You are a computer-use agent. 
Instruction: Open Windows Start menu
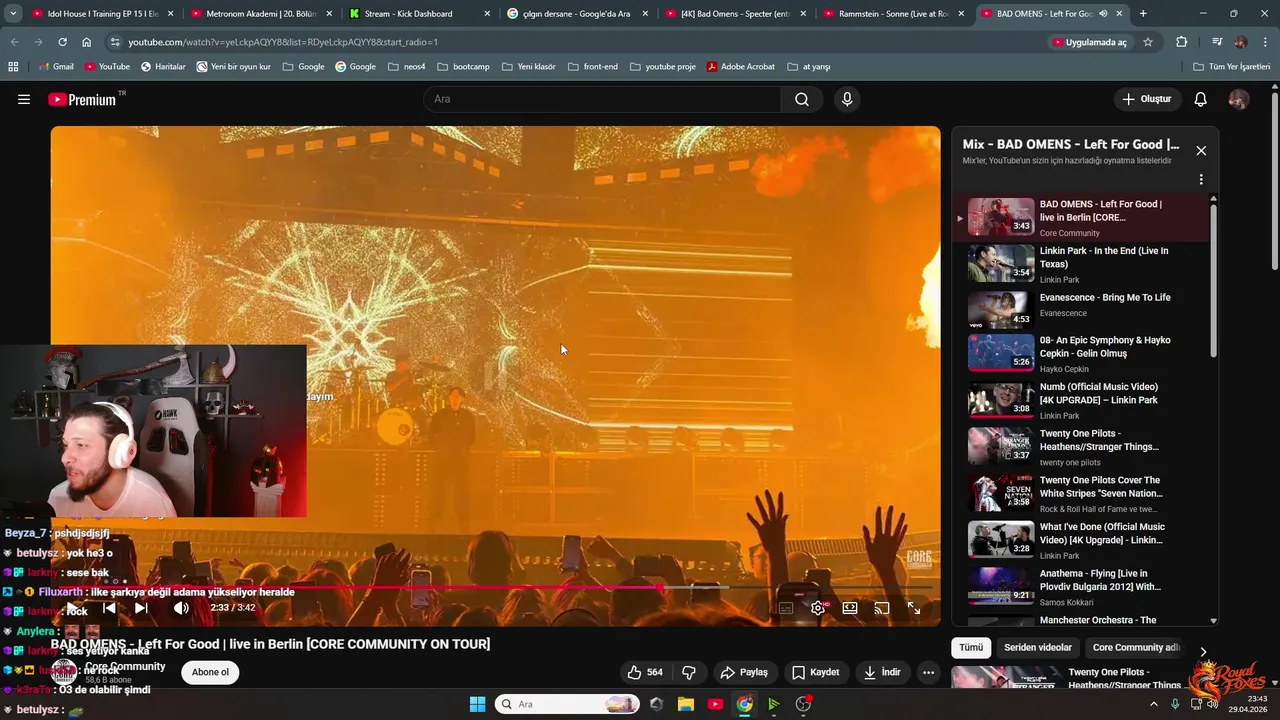pos(477,704)
